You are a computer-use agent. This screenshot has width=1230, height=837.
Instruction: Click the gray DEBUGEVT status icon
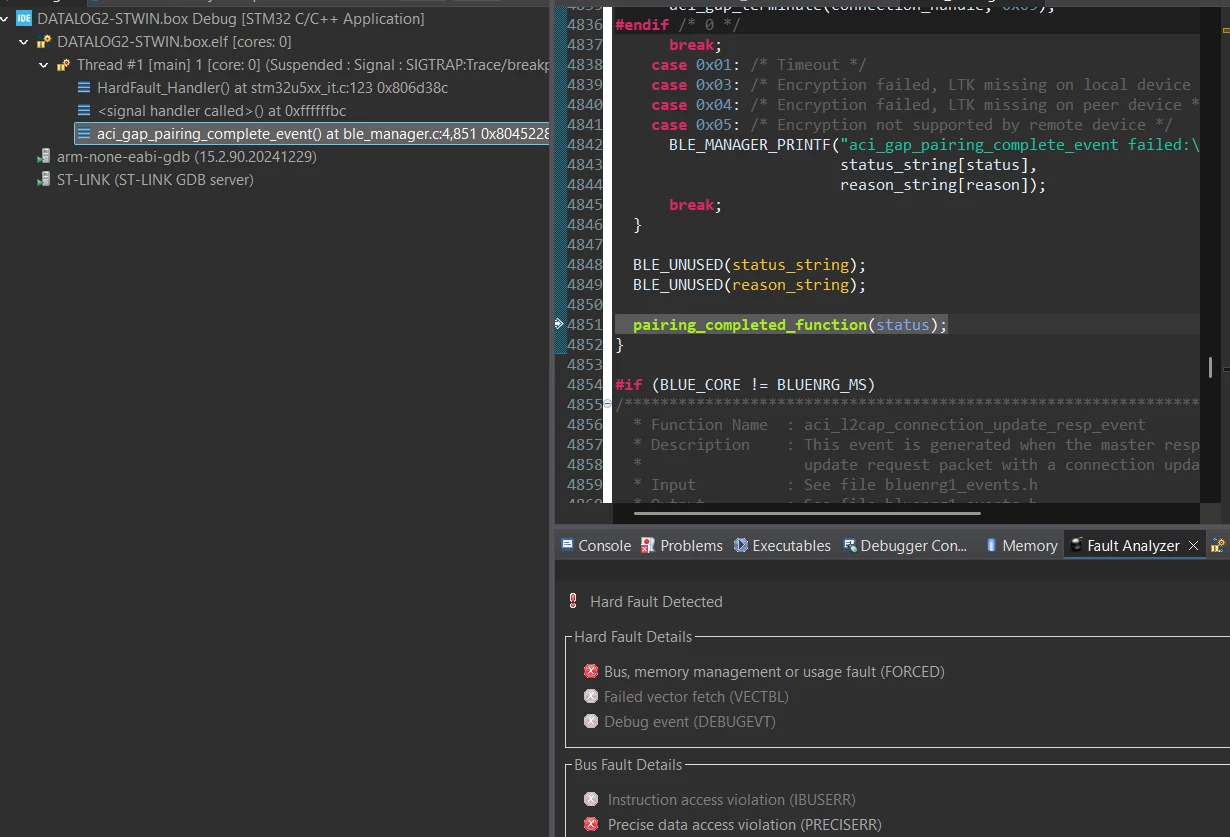pyautogui.click(x=591, y=722)
